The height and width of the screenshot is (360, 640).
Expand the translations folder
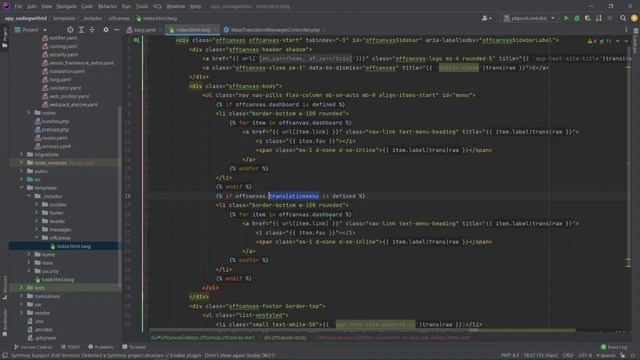click(x=21, y=296)
